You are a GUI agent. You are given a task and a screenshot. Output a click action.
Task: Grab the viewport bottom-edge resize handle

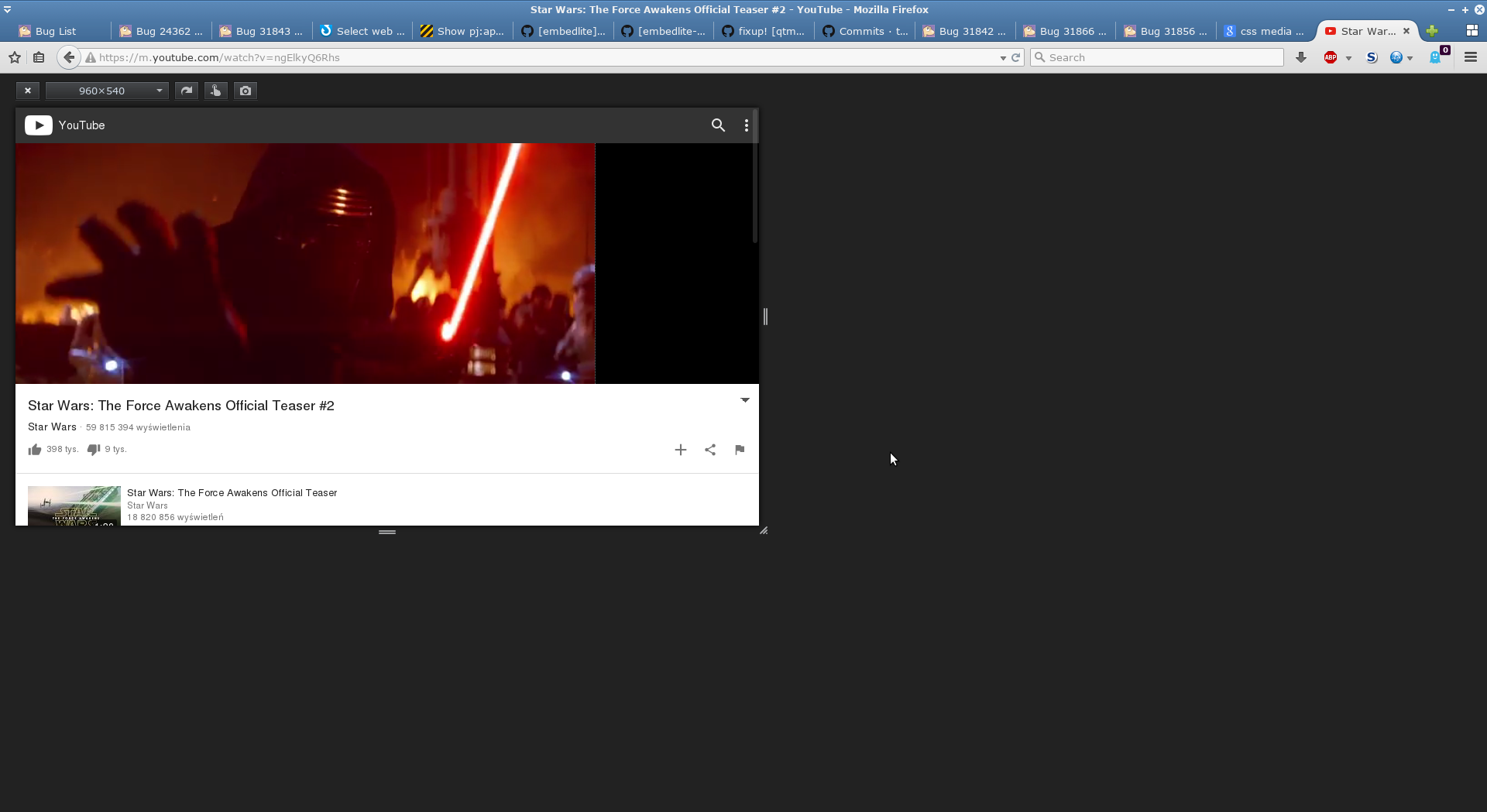(387, 533)
